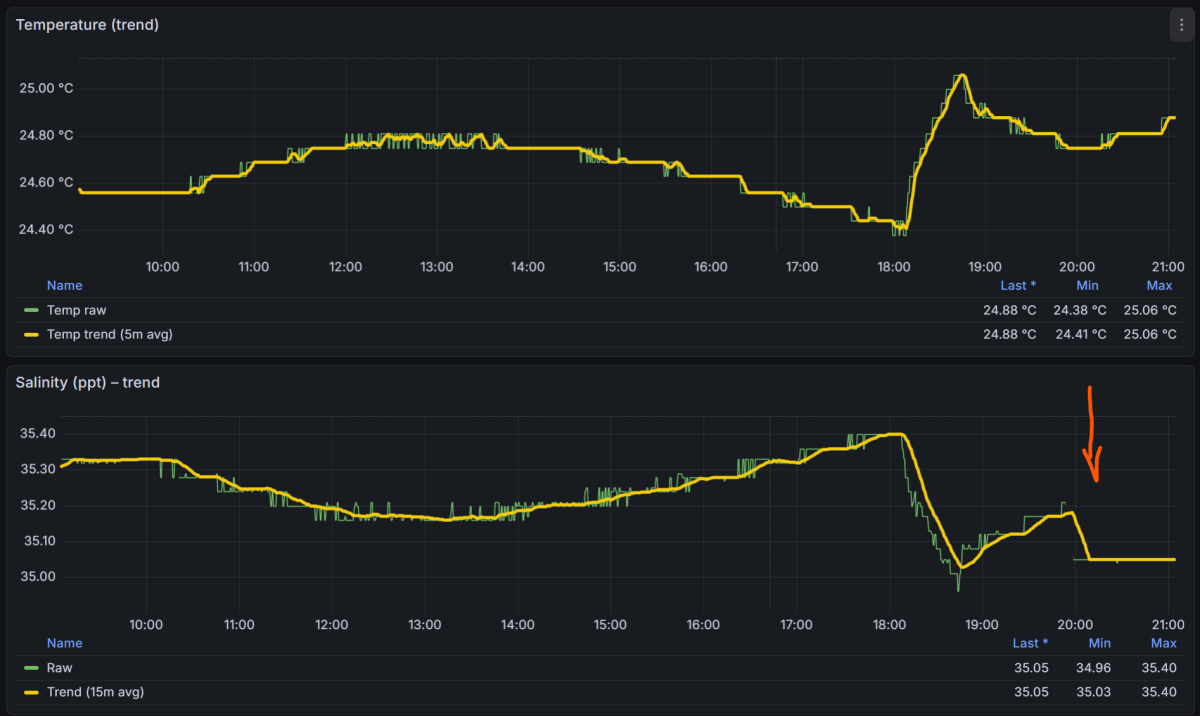Open the Temperature panel three-dot menu
Screen dimensions: 1200x716
[1181, 26]
